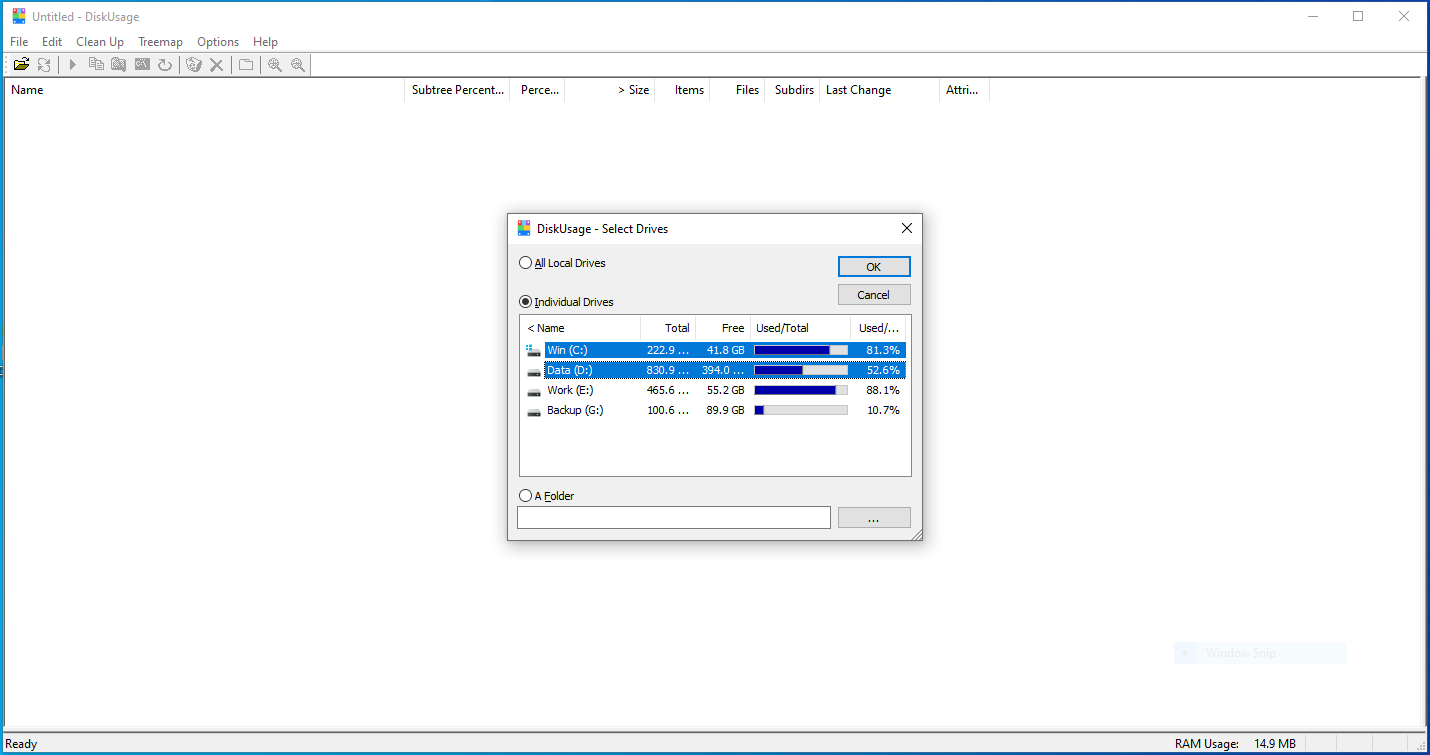Click the Command Prompt toolbar icon
The image size is (1430, 755).
142,64
